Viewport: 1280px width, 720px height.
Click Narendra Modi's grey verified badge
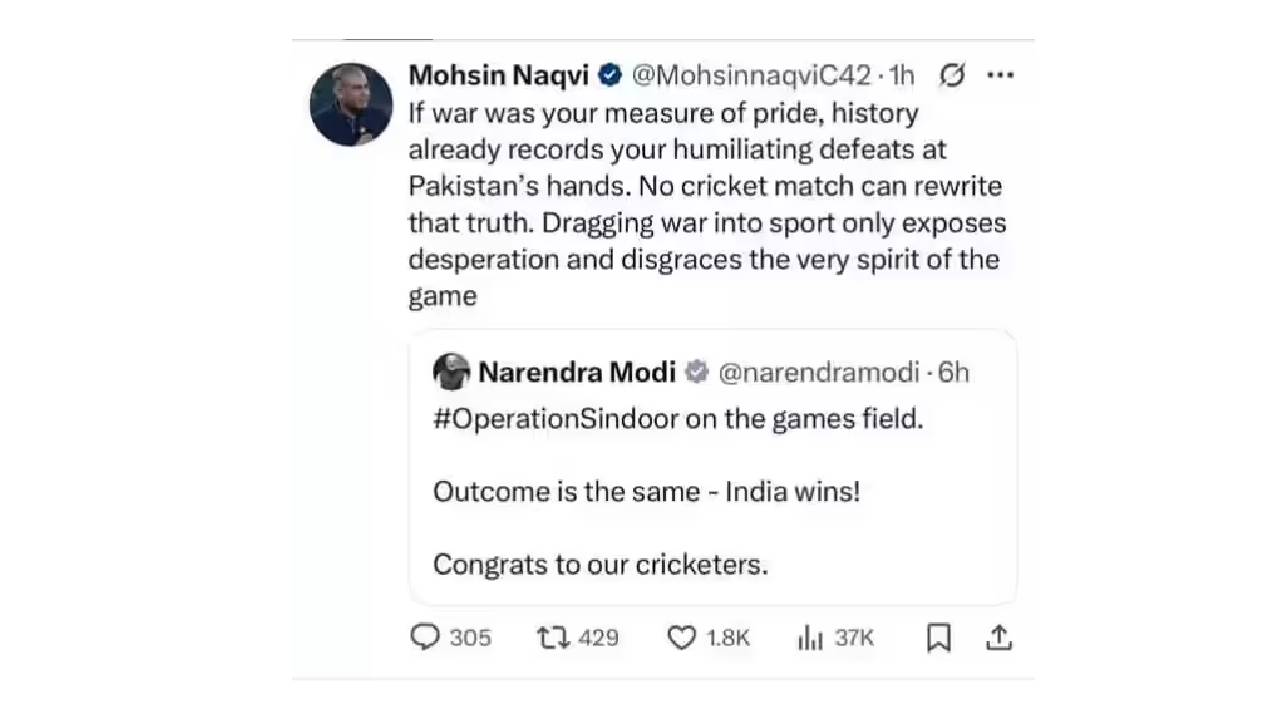pyautogui.click(x=696, y=372)
